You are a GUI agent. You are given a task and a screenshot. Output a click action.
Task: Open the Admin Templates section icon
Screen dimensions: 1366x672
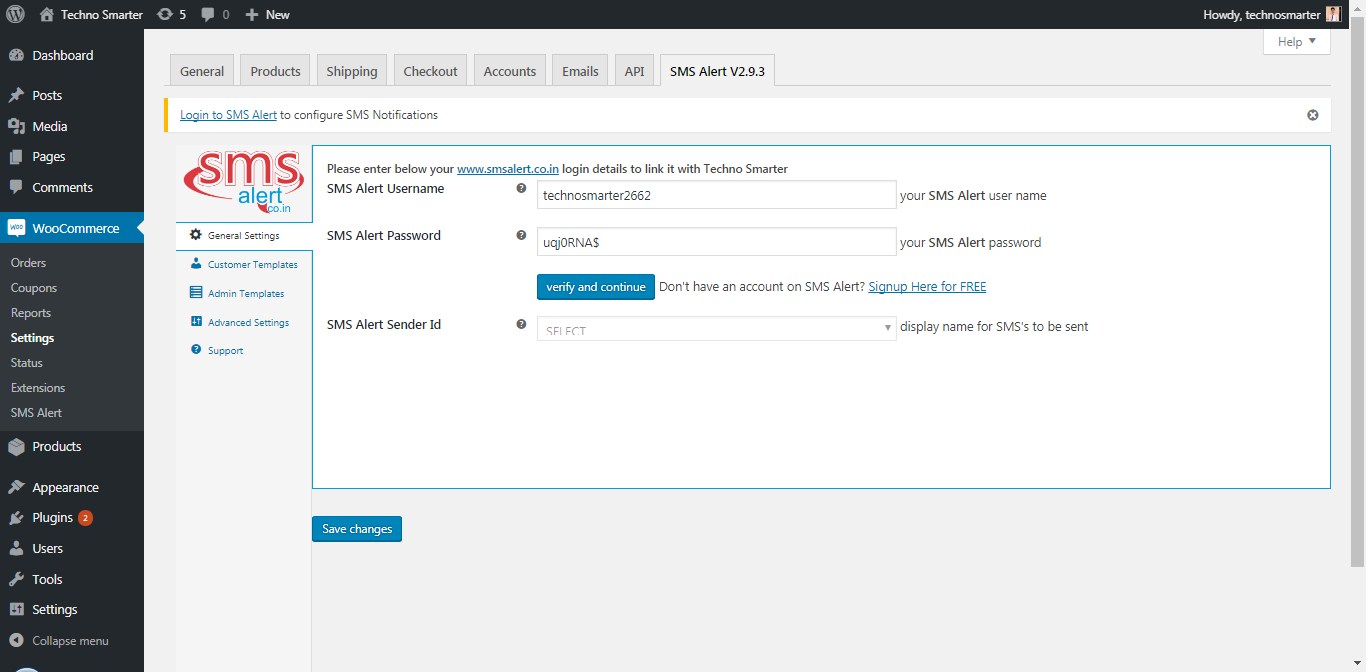coord(195,293)
